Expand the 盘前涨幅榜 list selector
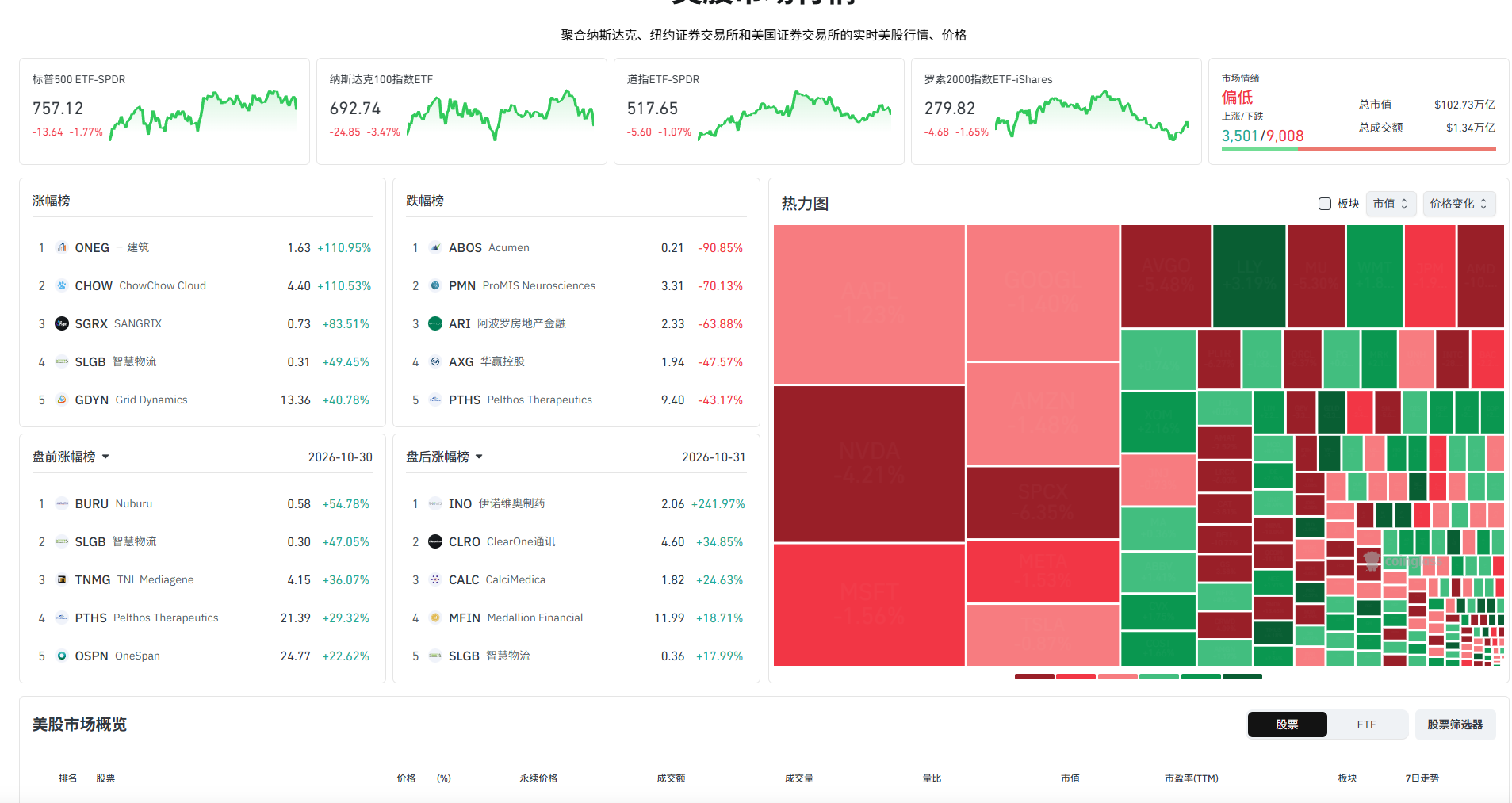1512x803 pixels. coord(71,457)
